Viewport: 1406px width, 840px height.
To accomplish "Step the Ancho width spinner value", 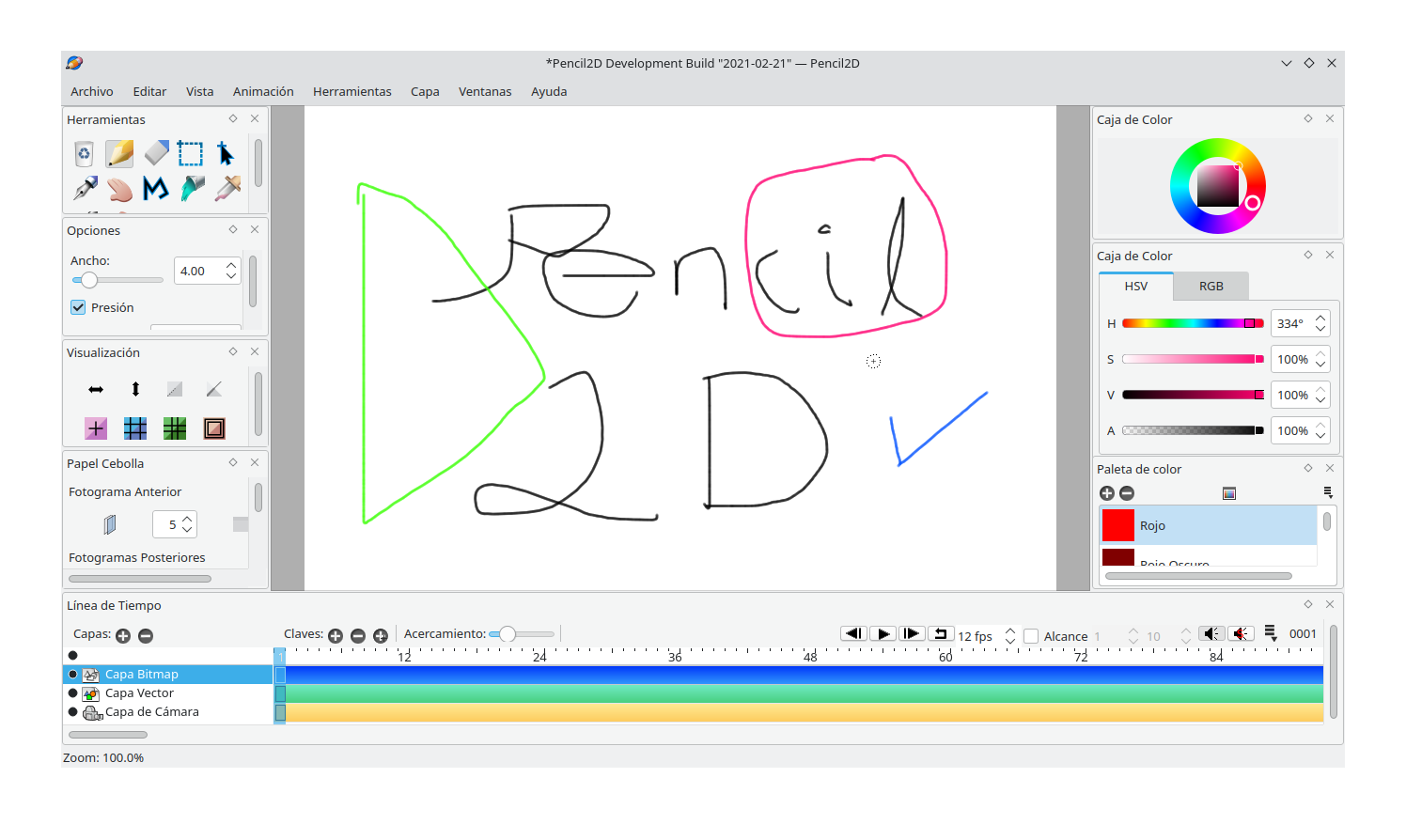I will coord(231,271).
